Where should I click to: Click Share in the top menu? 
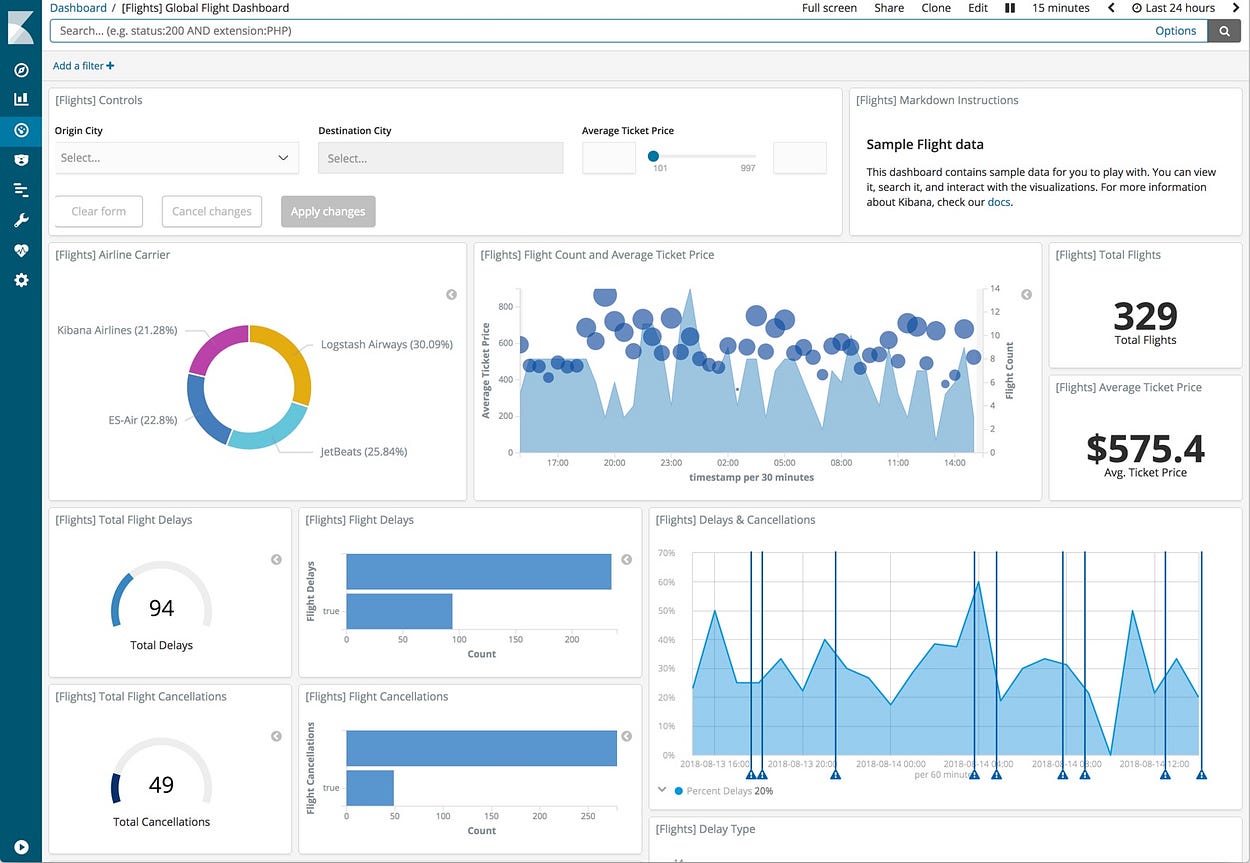[889, 8]
